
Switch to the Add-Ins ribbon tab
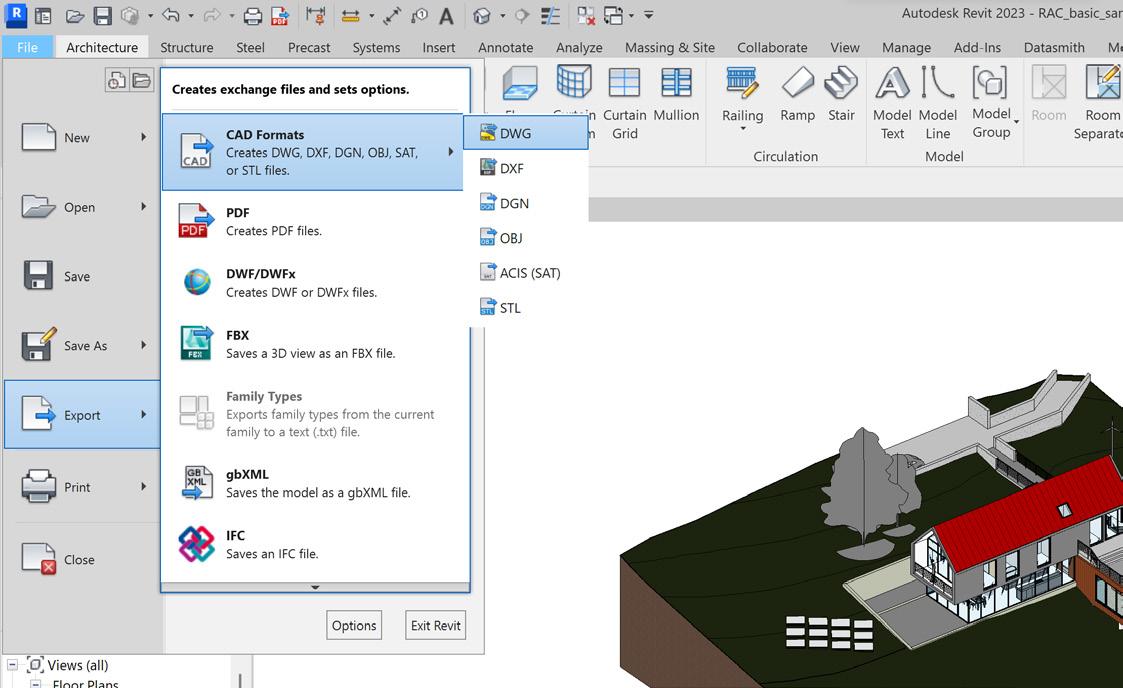click(x=978, y=47)
